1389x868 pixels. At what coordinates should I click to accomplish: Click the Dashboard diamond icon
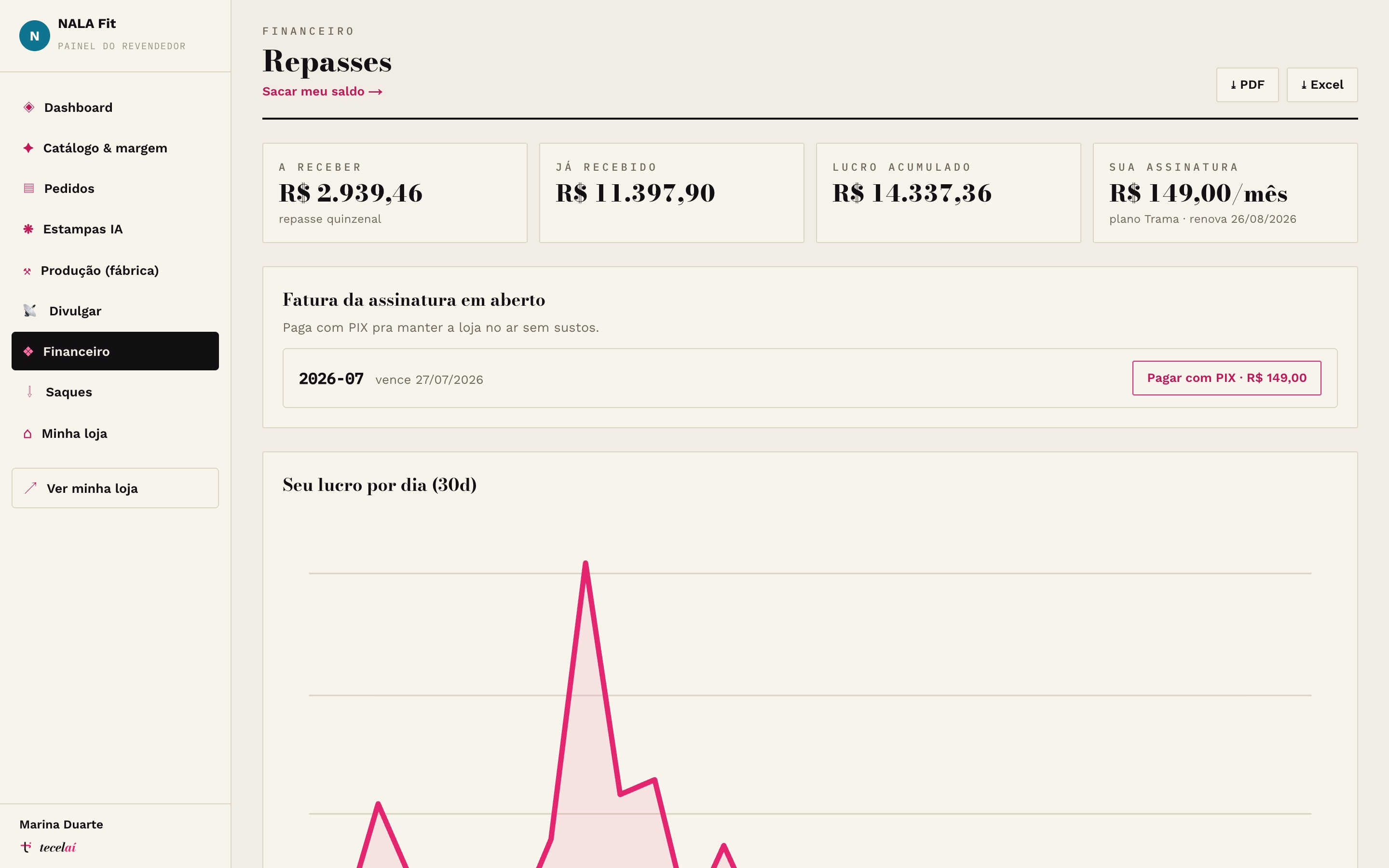[x=29, y=108]
